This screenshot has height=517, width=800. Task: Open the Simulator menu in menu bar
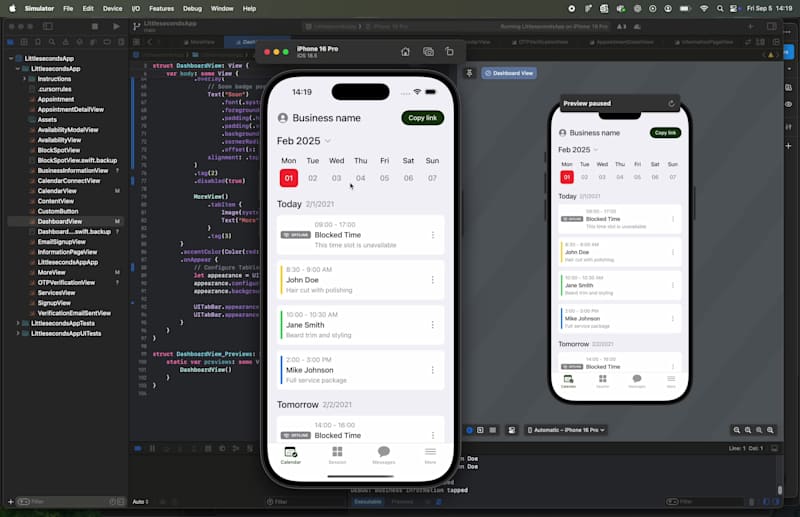click(x=39, y=8)
